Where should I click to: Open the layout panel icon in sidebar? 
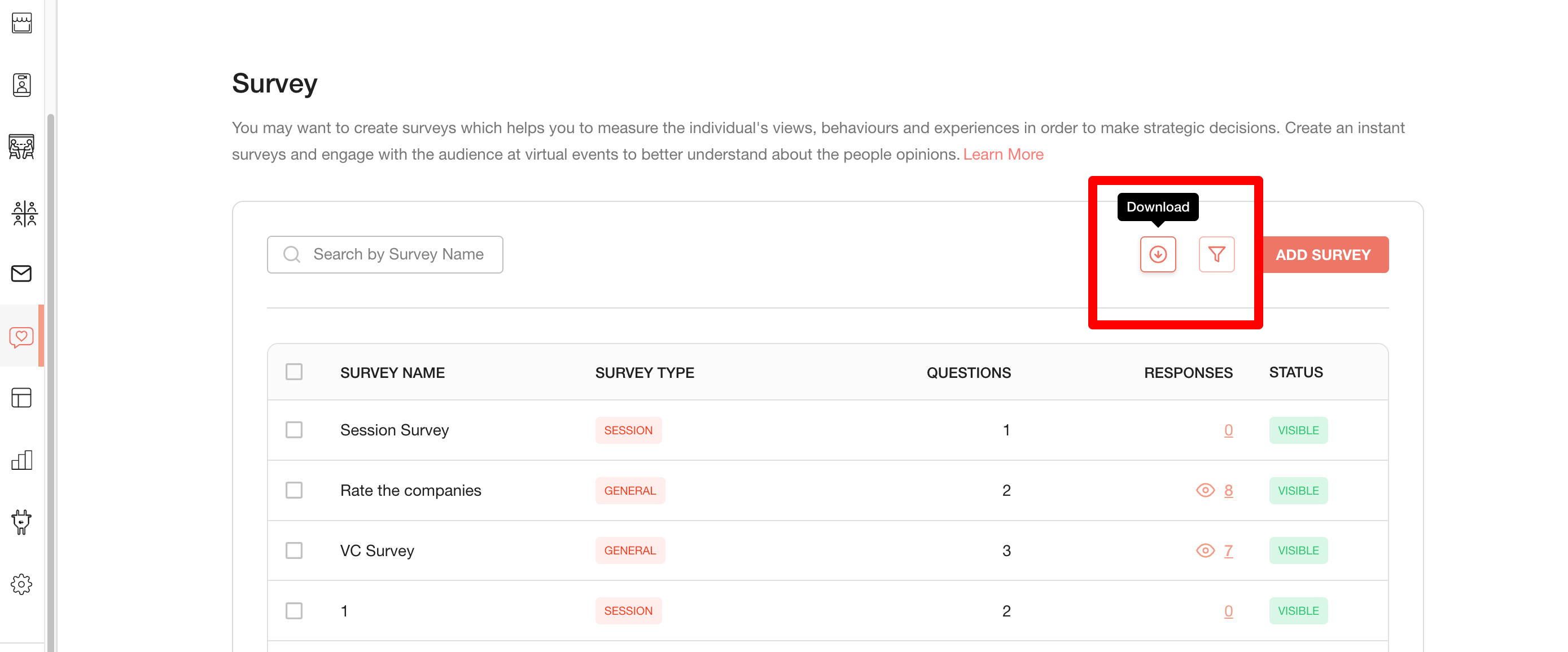click(x=22, y=398)
